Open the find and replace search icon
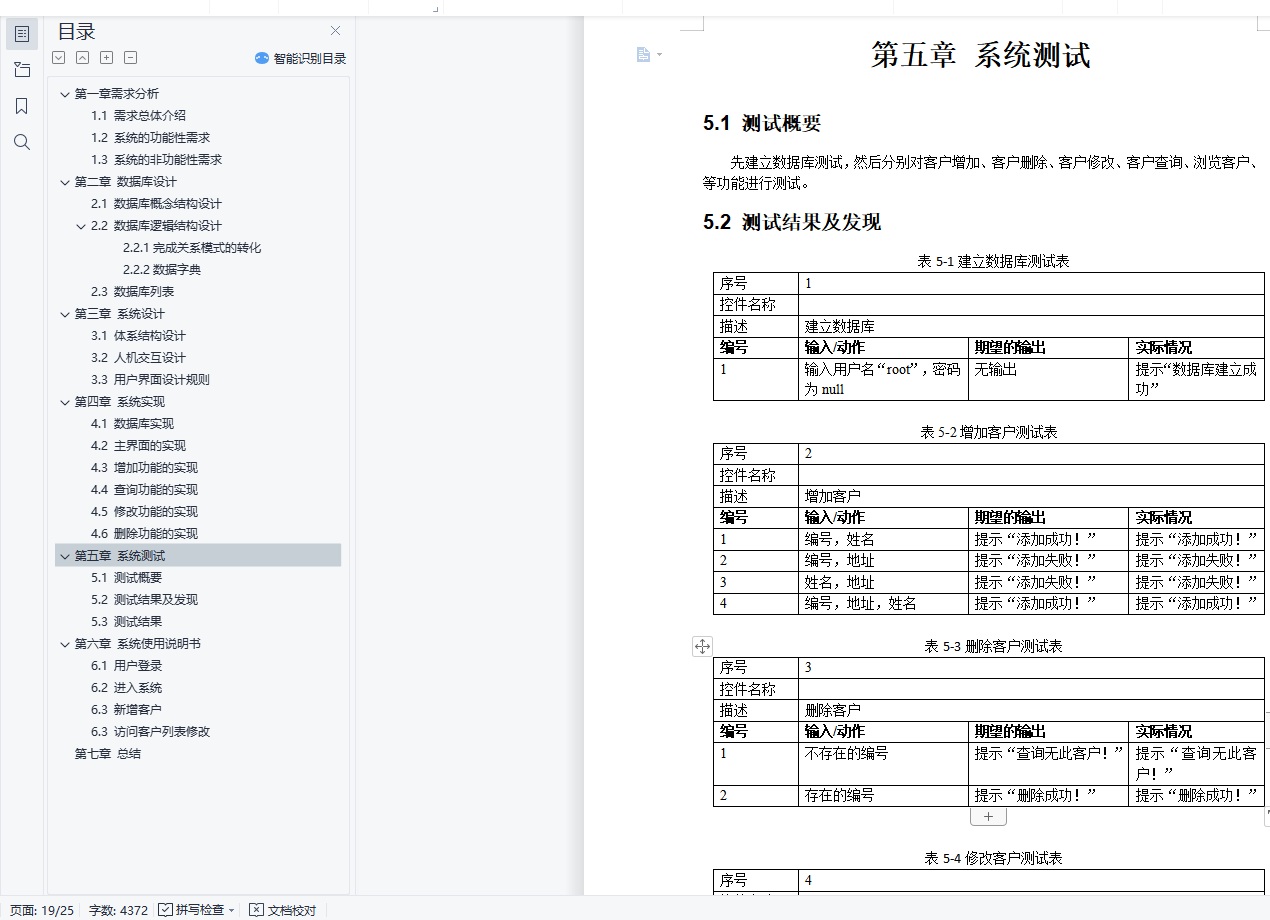Viewport: 1270px width, 920px height. 22,142
